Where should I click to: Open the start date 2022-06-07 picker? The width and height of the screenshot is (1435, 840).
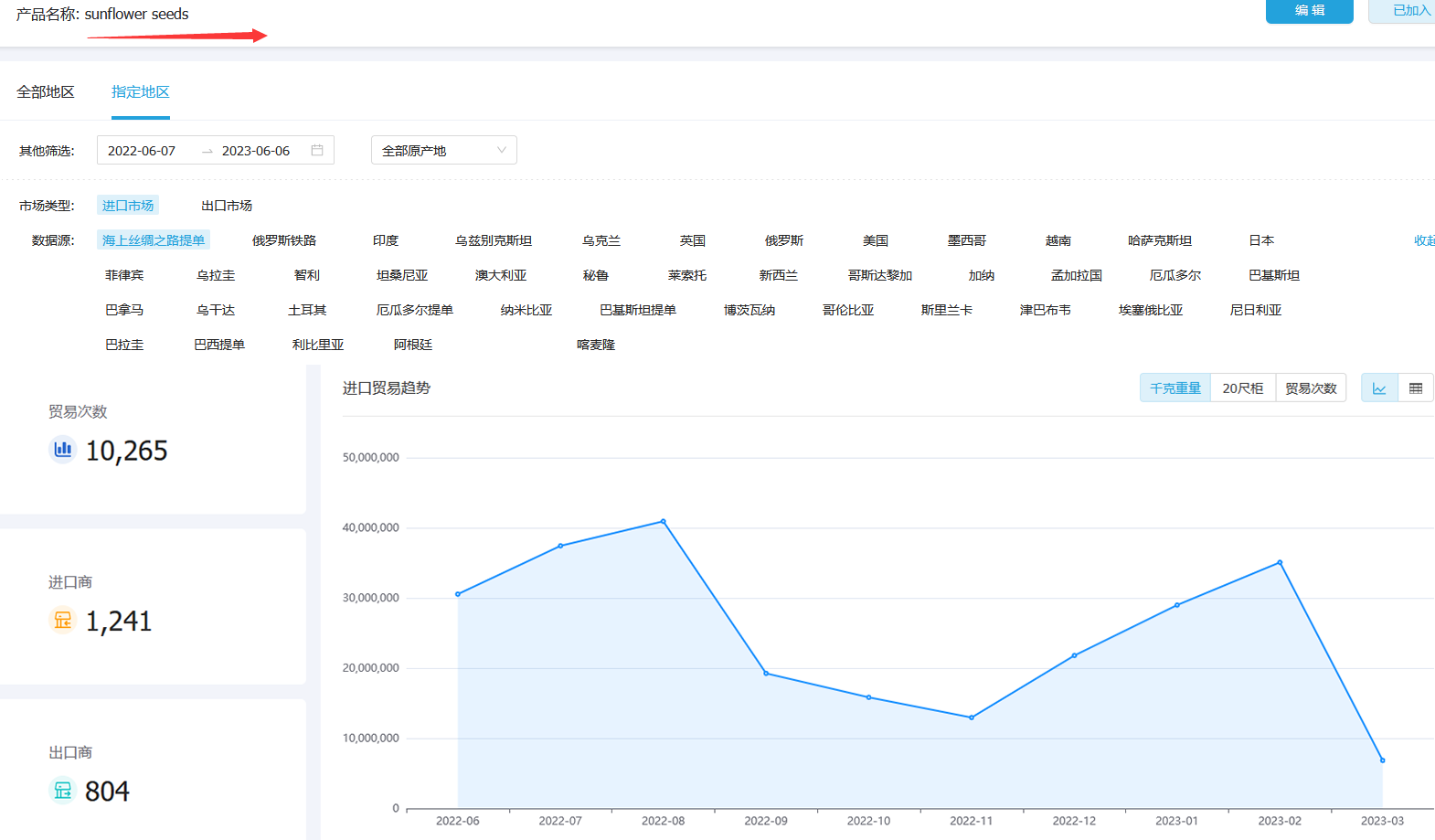tap(142, 151)
